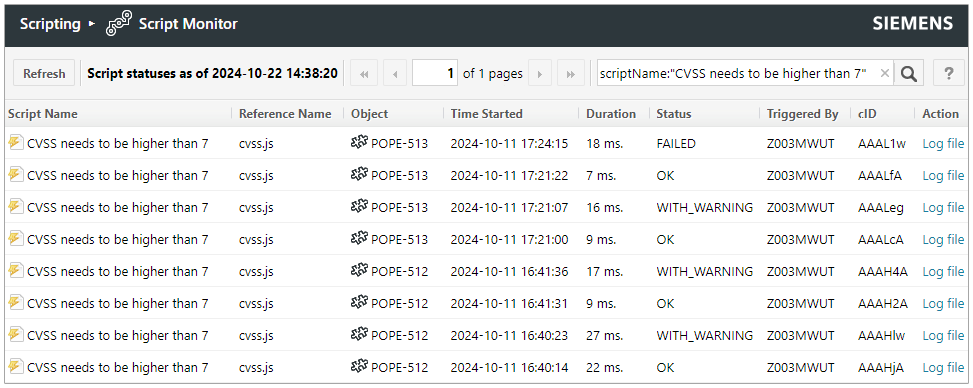Clear the search query X icon
The image size is (973, 388).
point(885,74)
